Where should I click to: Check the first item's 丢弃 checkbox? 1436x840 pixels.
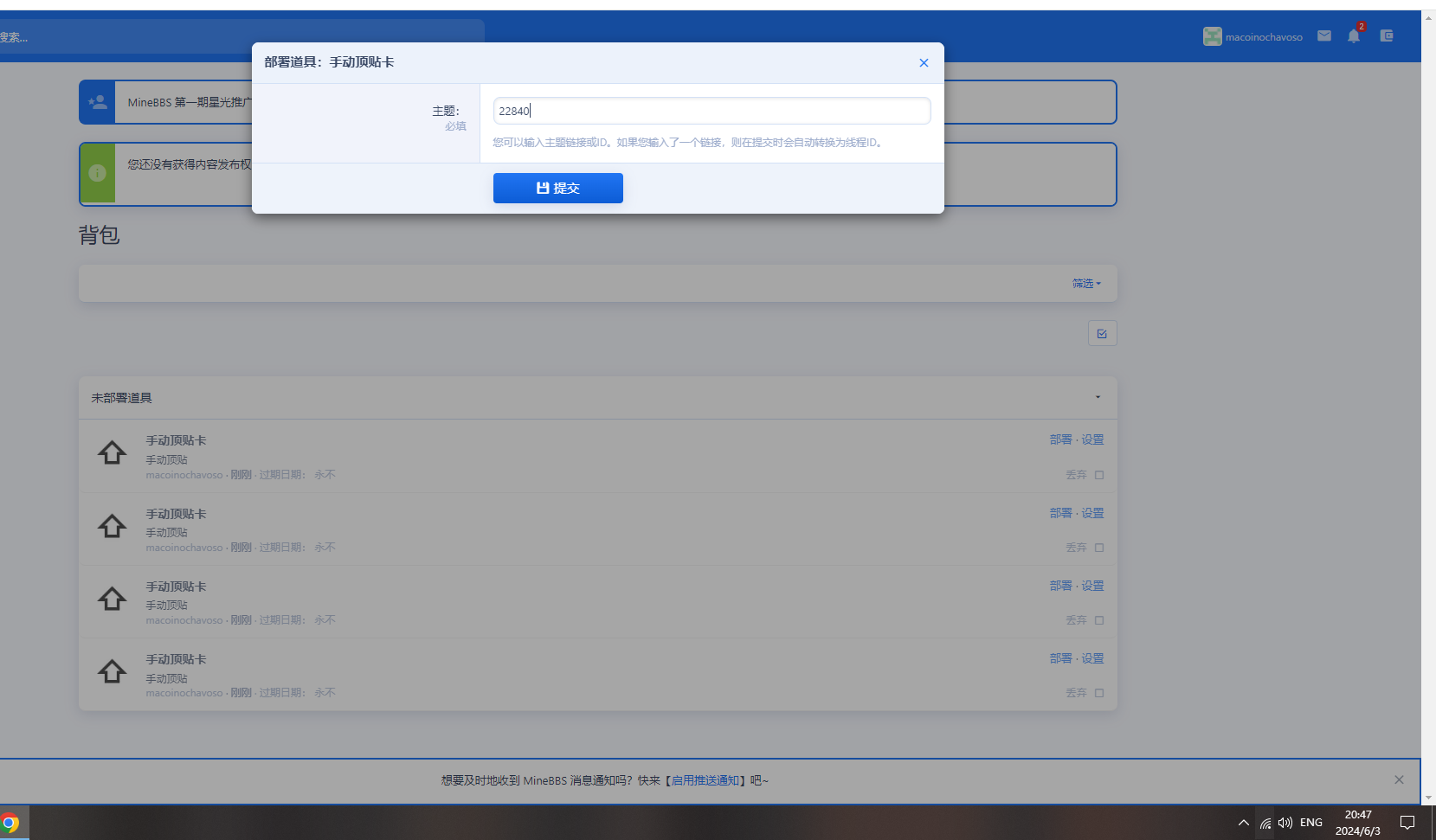click(x=1099, y=475)
